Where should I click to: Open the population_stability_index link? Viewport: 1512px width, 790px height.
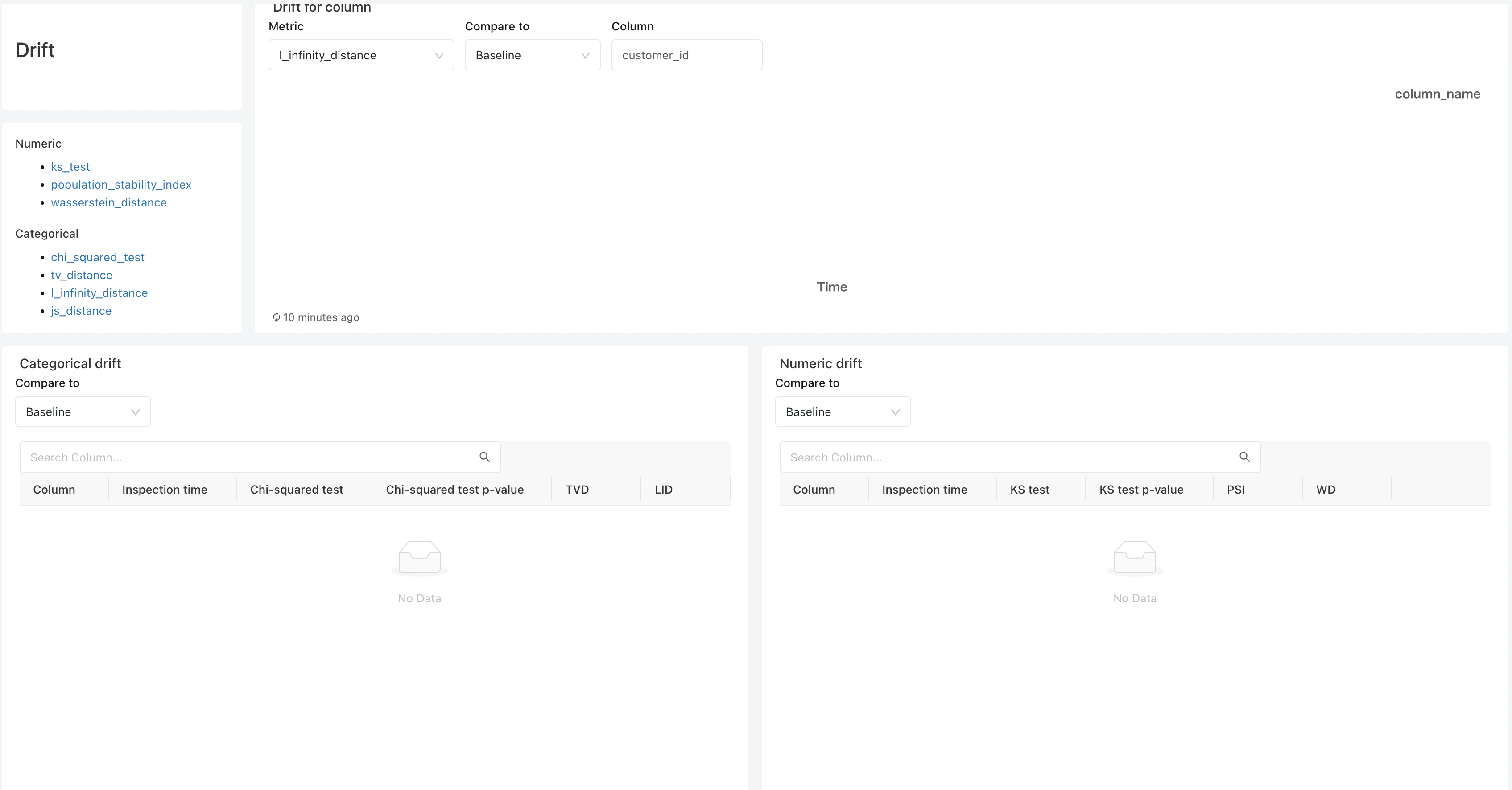click(x=121, y=185)
